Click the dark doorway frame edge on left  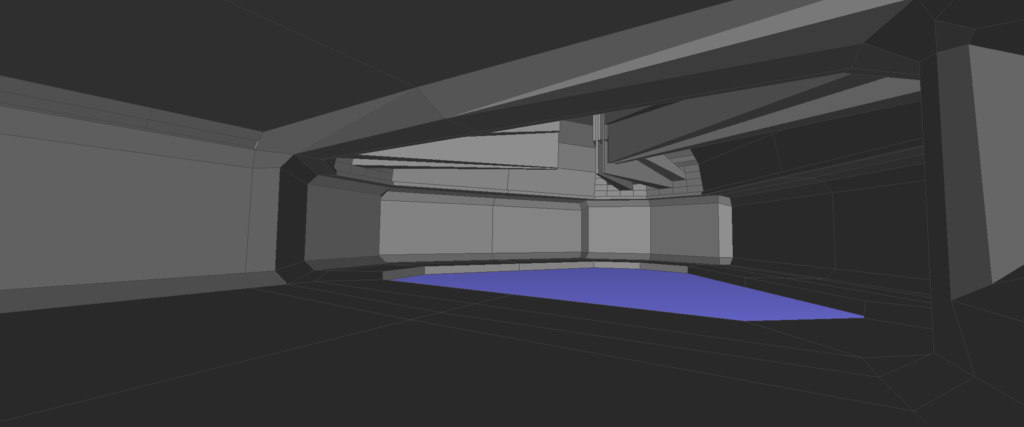point(290,215)
